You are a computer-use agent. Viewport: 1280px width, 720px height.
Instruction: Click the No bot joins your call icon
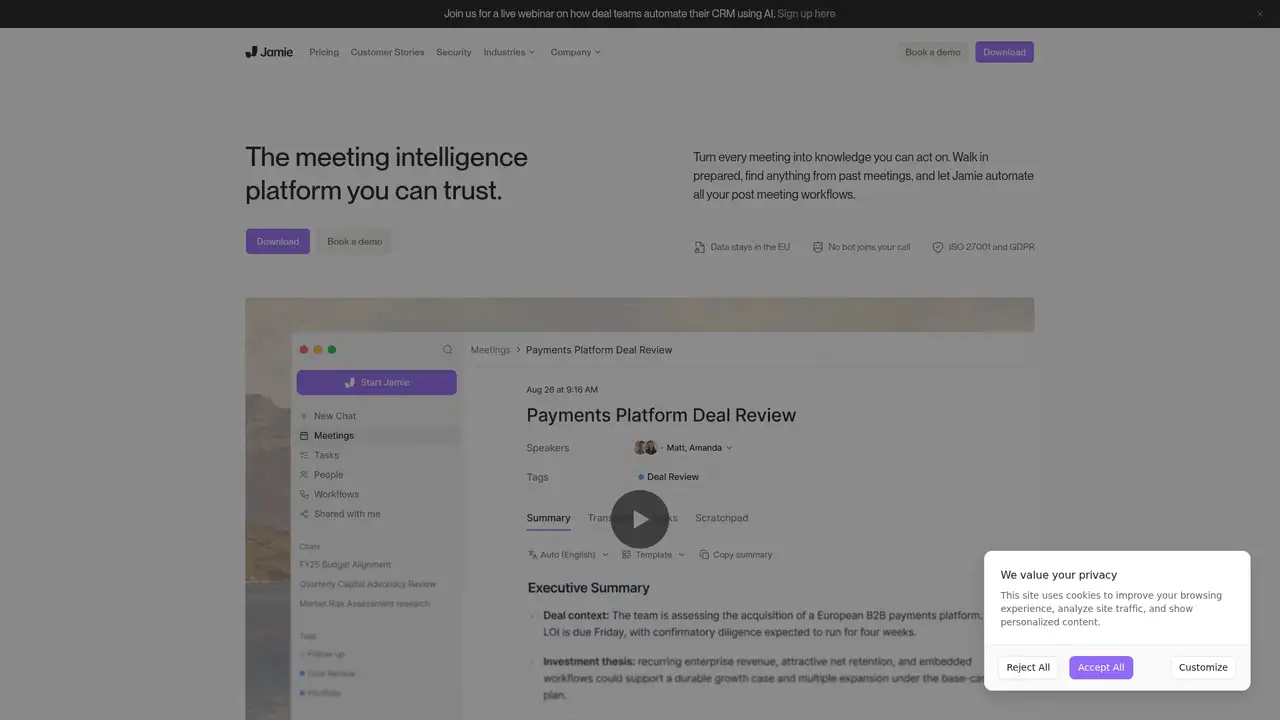point(817,247)
